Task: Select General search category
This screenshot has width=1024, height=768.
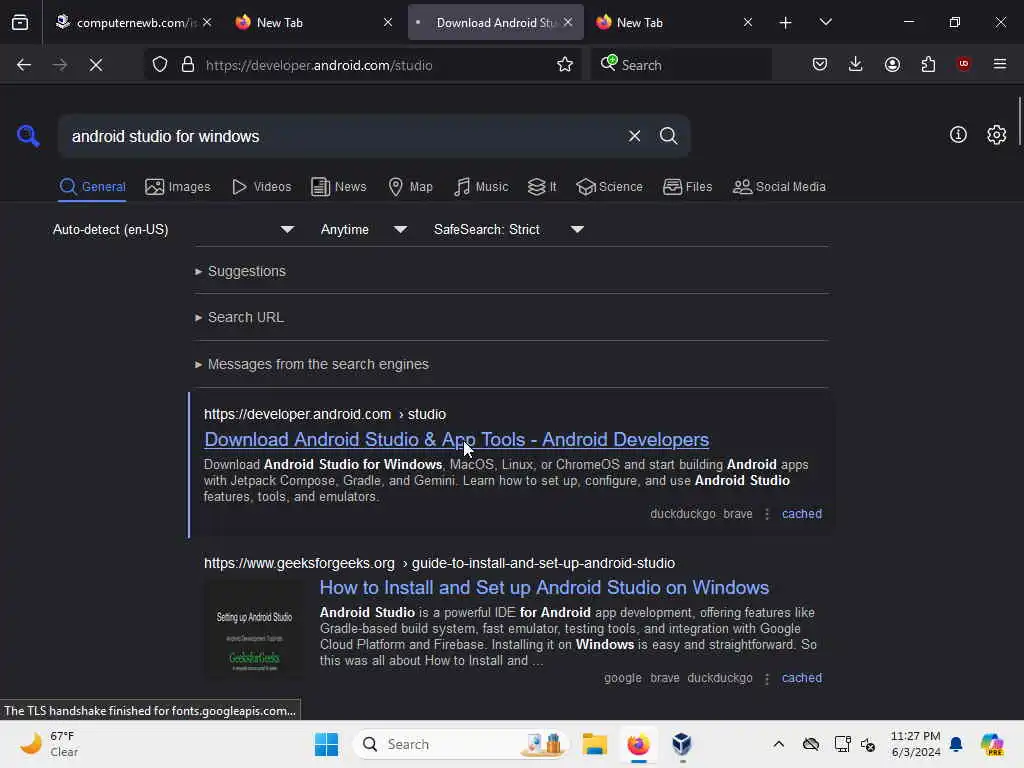Action: tap(92, 187)
